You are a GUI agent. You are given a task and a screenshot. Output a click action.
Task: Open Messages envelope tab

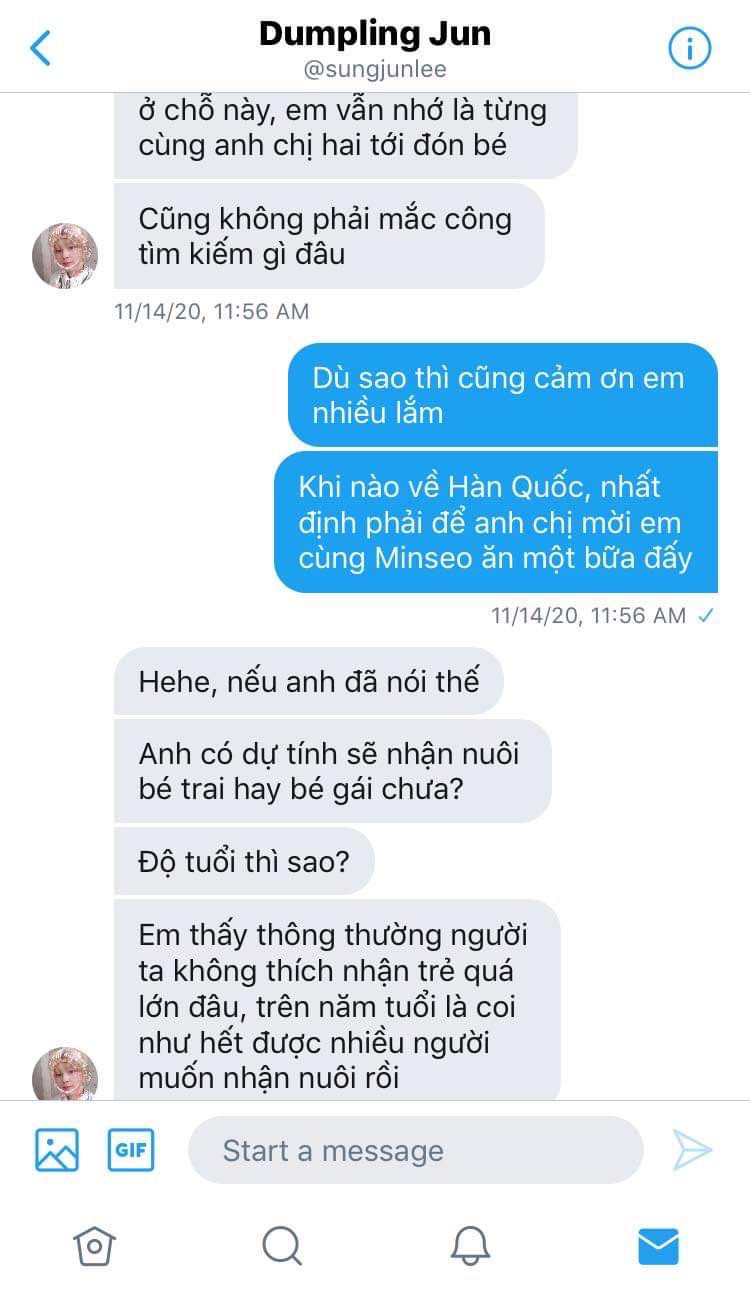[658, 1246]
